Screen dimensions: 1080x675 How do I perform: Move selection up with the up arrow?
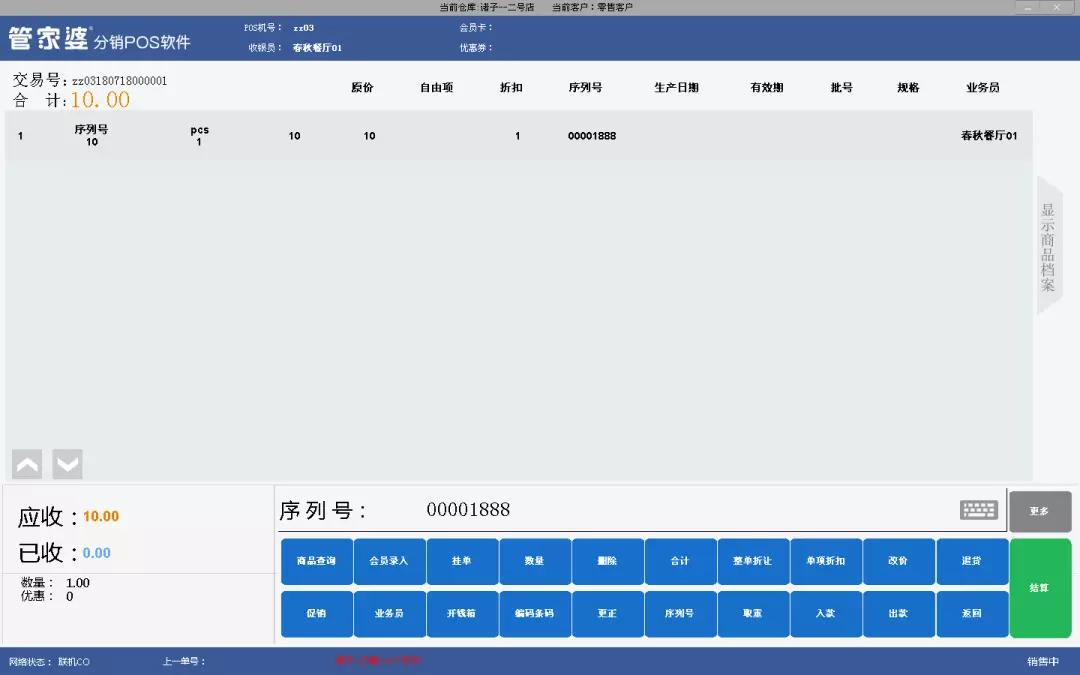(27, 464)
